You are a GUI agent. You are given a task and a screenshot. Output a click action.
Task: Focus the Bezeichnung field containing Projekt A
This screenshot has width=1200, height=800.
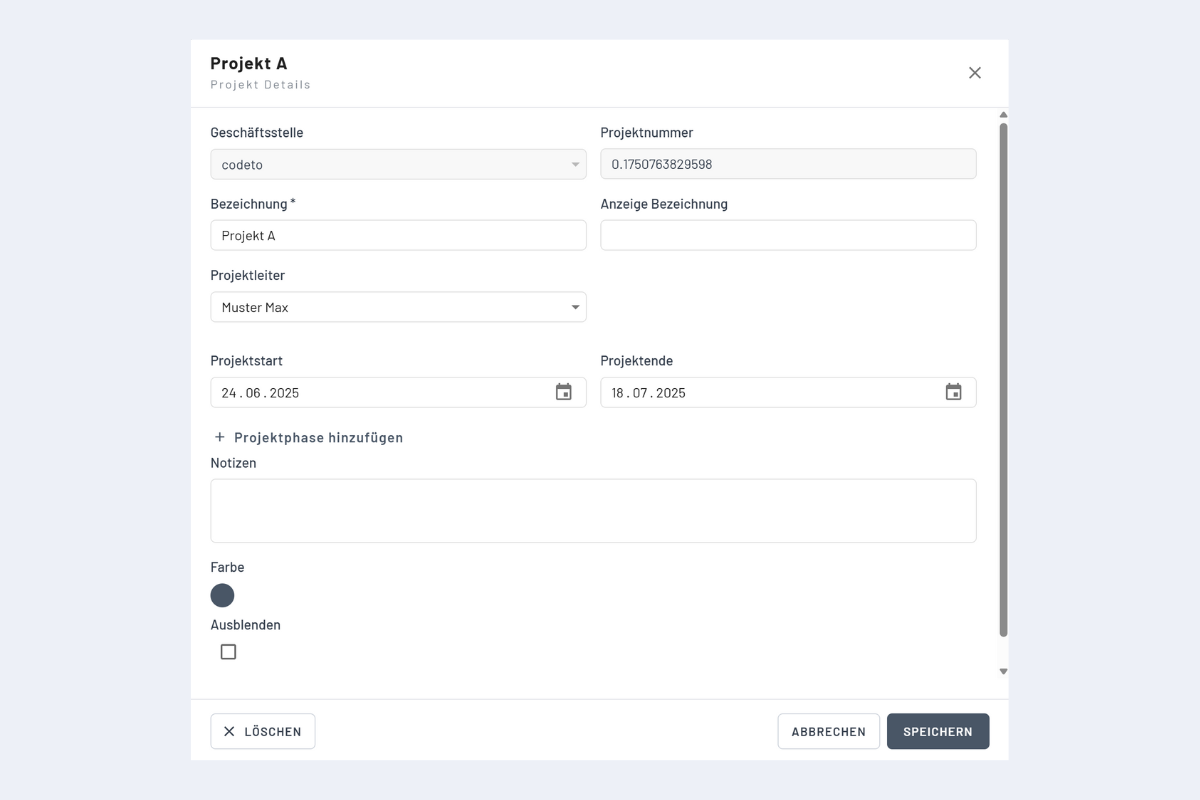coord(398,236)
